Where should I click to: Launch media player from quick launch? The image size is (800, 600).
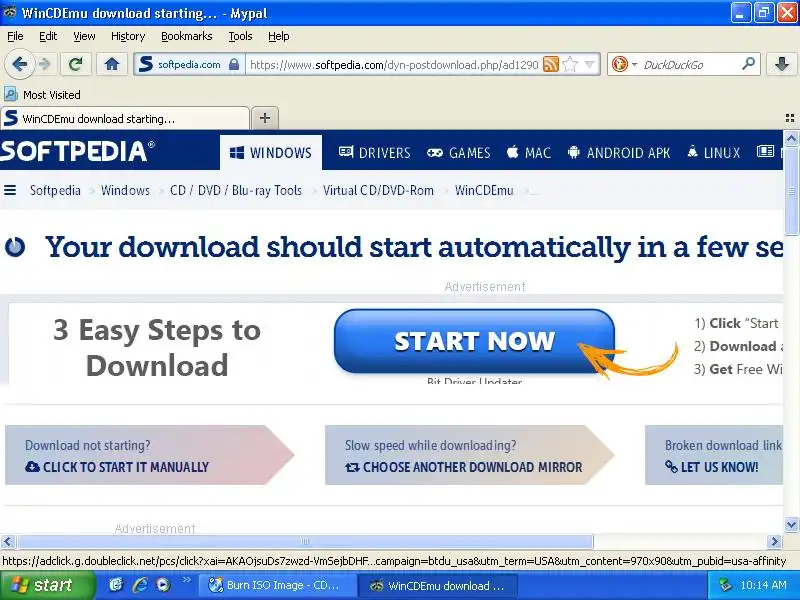163,585
